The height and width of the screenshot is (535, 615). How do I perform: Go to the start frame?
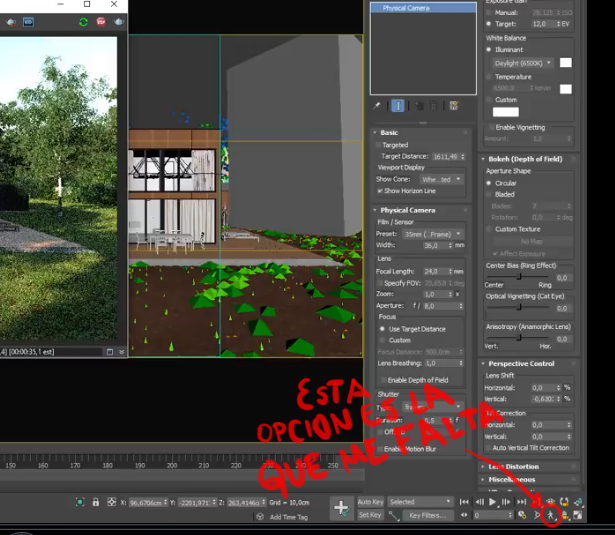464,502
